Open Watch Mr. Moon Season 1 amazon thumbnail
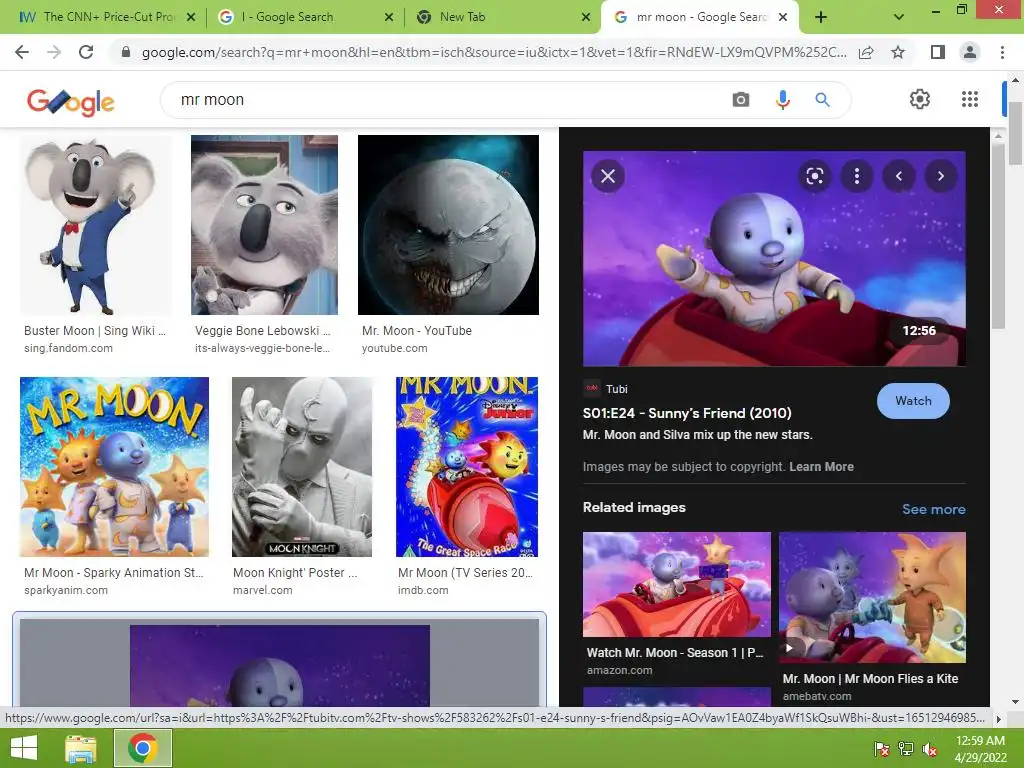The height and width of the screenshot is (768, 1024). (x=677, y=584)
